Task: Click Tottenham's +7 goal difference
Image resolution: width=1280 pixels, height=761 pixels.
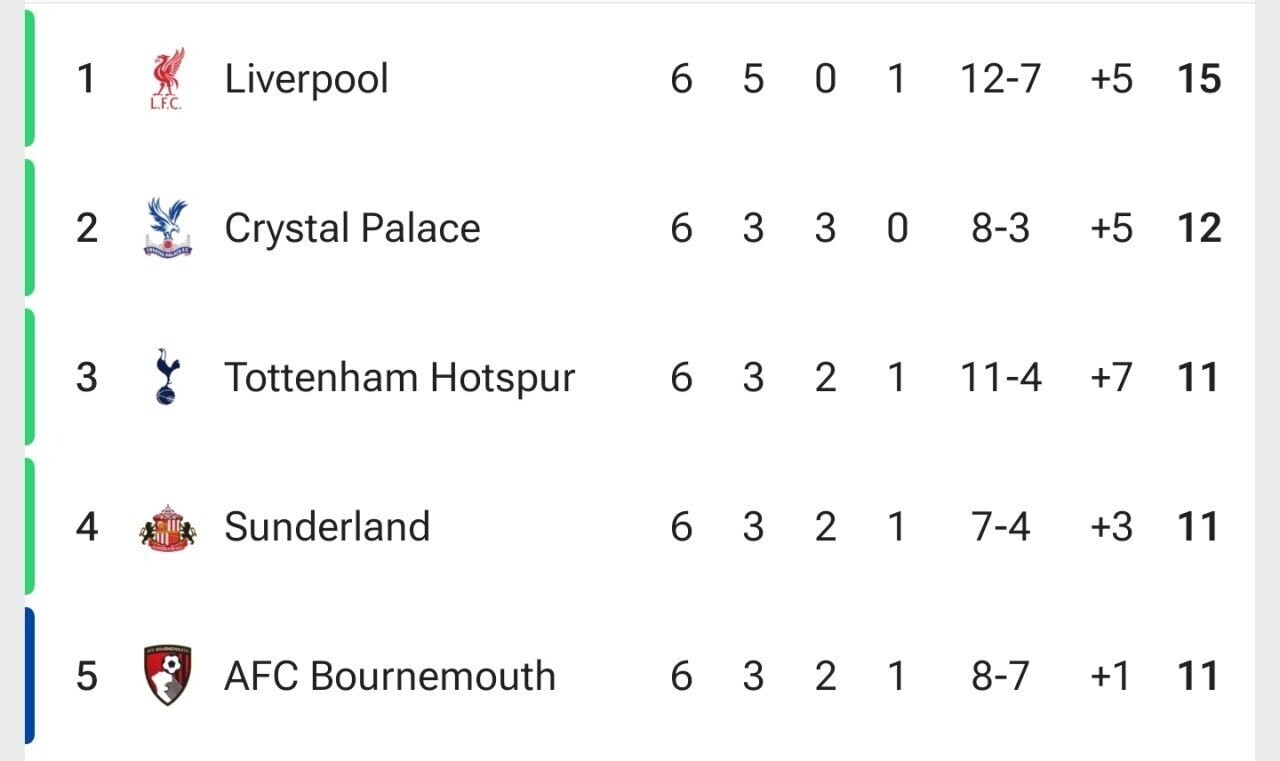Action: 1111,378
